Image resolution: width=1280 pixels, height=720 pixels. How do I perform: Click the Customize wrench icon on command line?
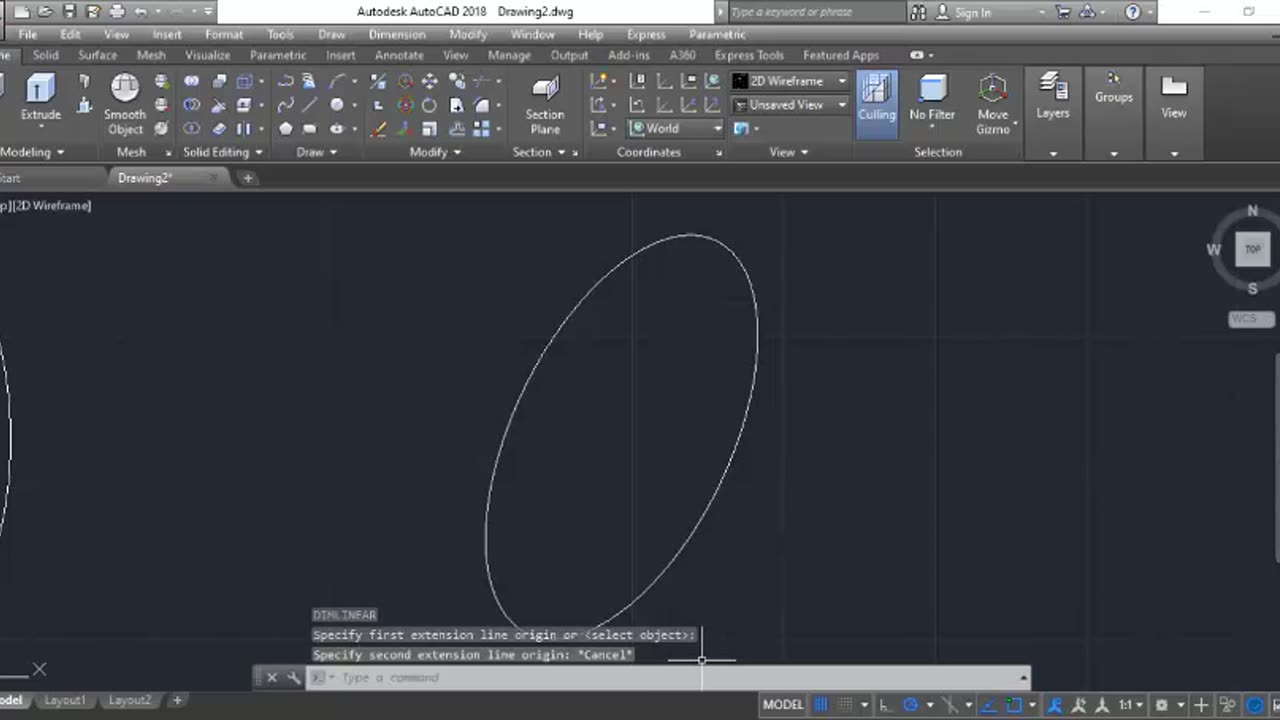[293, 677]
